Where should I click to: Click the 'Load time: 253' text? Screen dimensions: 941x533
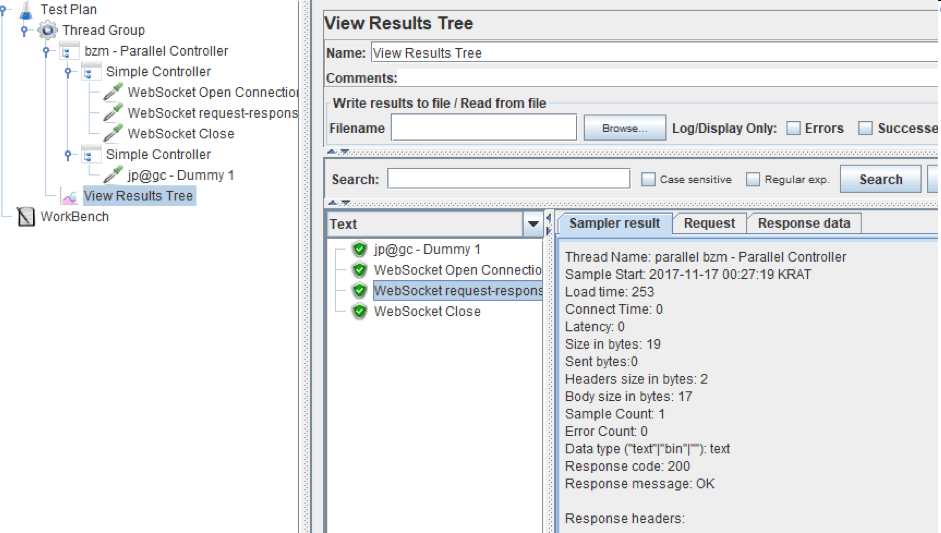click(x=609, y=292)
